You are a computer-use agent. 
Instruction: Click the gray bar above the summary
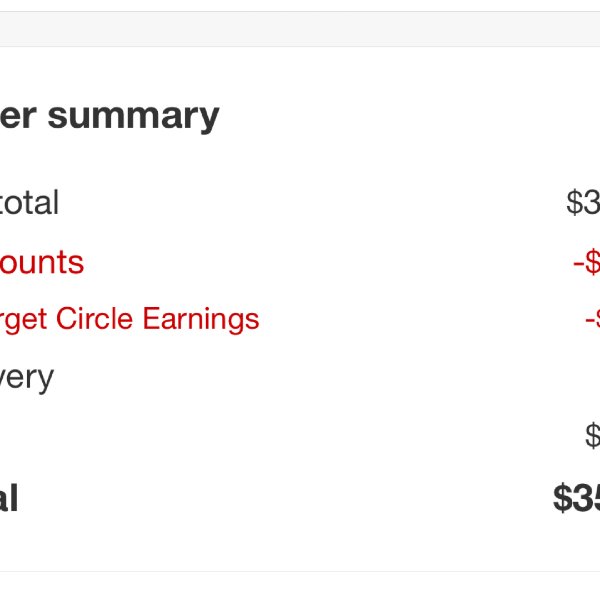pos(300,29)
